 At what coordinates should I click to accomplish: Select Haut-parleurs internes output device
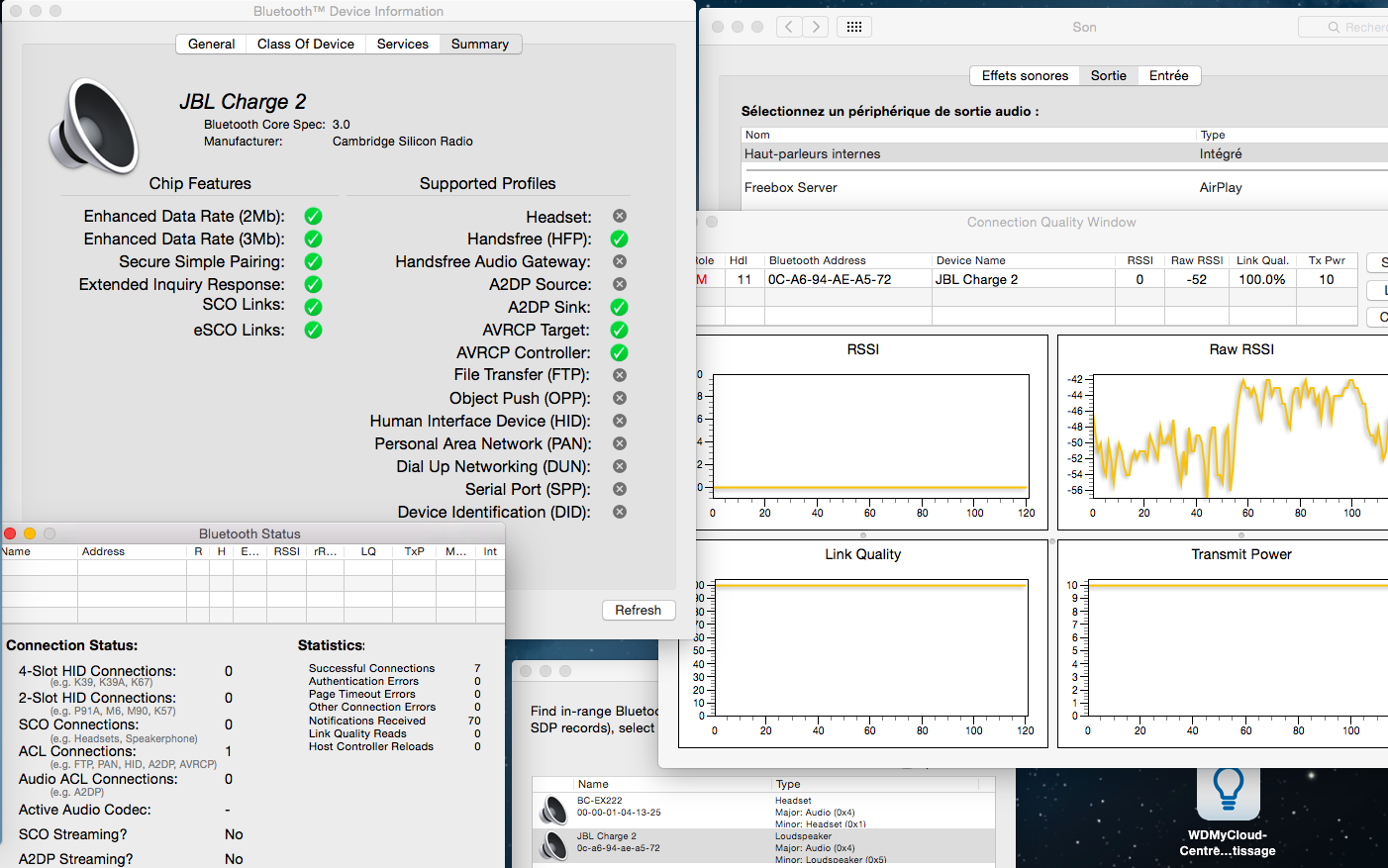point(1064,153)
